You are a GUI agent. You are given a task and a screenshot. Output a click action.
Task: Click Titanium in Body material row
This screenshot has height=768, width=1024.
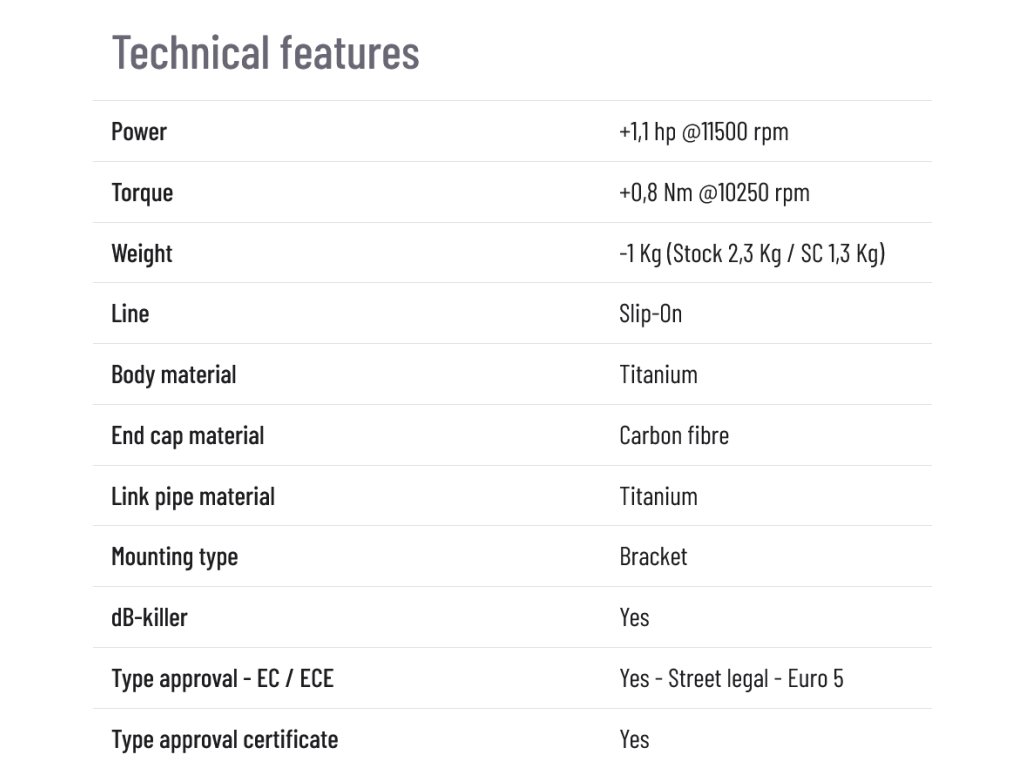click(658, 375)
